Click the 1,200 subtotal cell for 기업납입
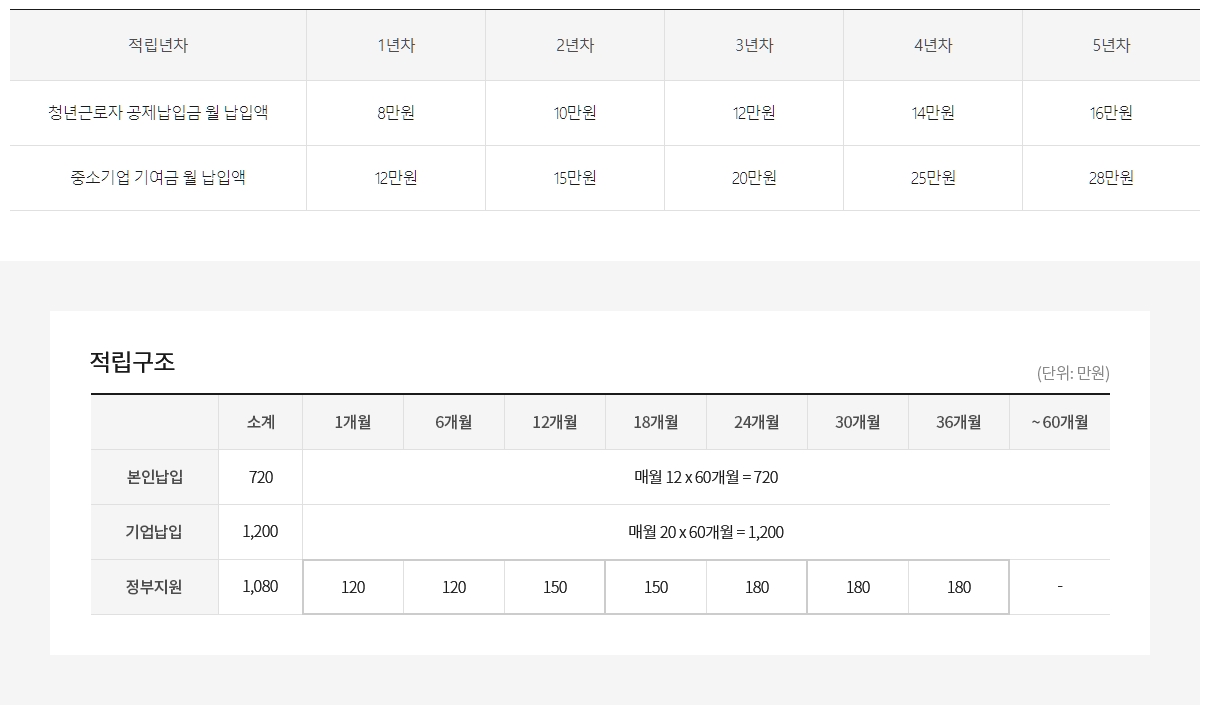The image size is (1212, 716). click(260, 532)
